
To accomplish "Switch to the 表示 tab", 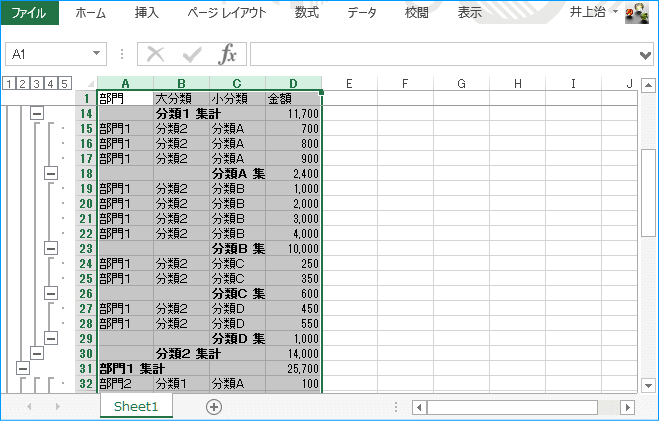I will coord(469,13).
